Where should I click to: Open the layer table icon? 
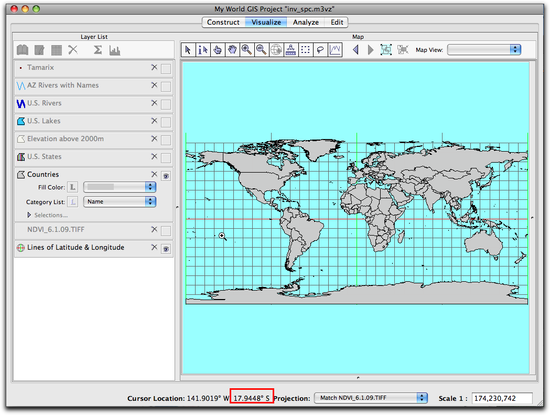click(x=56, y=50)
